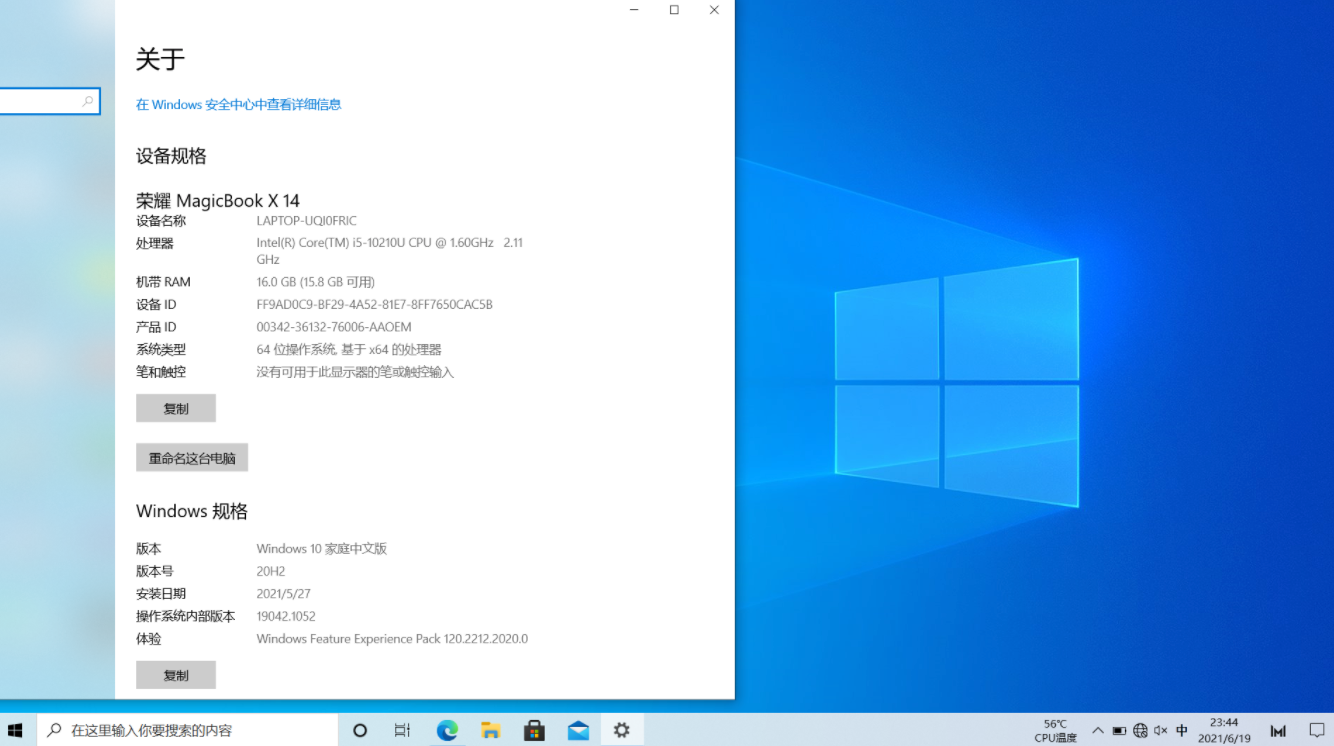This screenshot has height=746, width=1334.
Task: Check the battery status tray icon
Action: pos(1119,731)
